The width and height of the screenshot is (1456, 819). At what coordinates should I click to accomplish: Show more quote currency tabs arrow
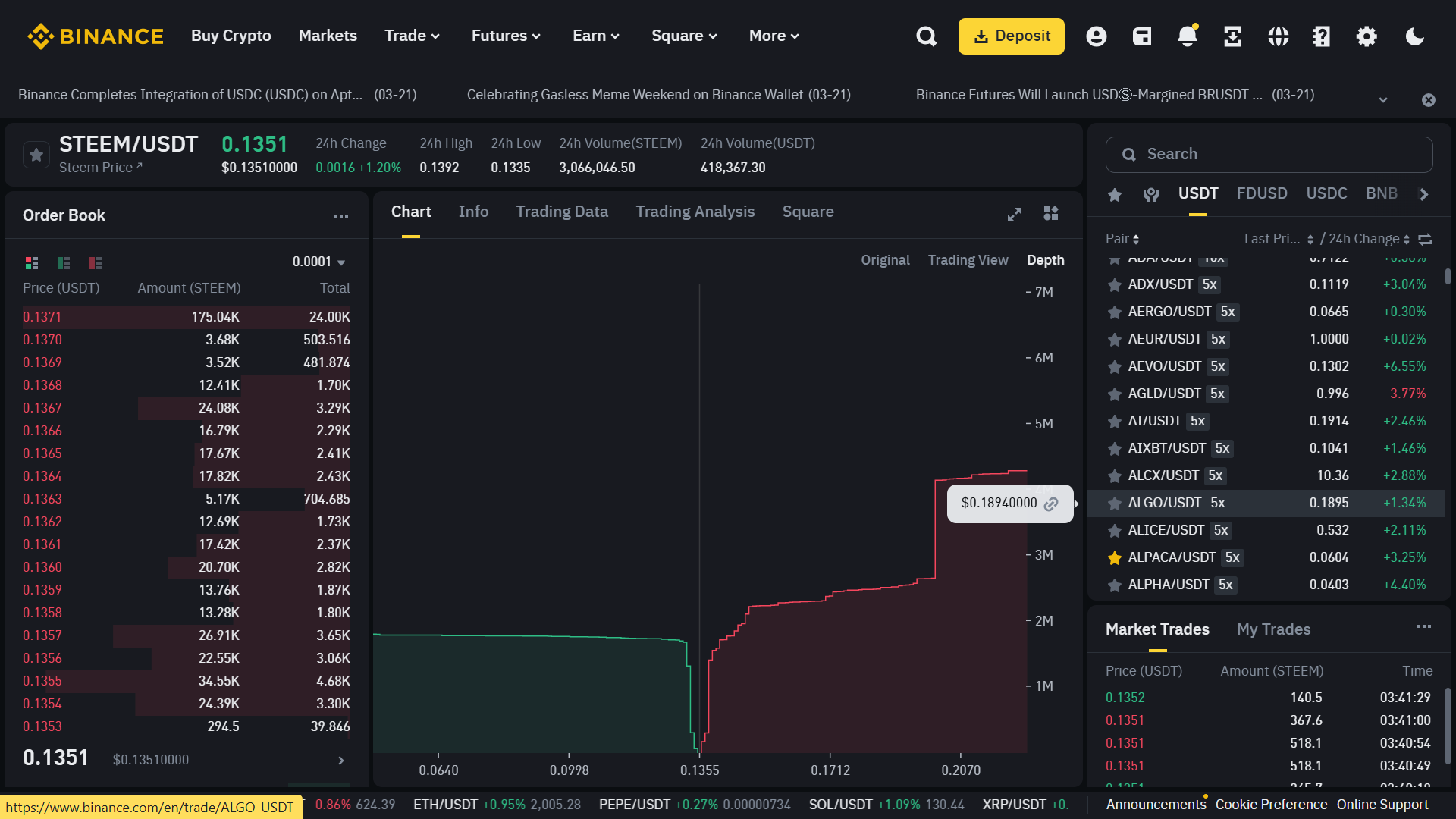pos(1424,194)
